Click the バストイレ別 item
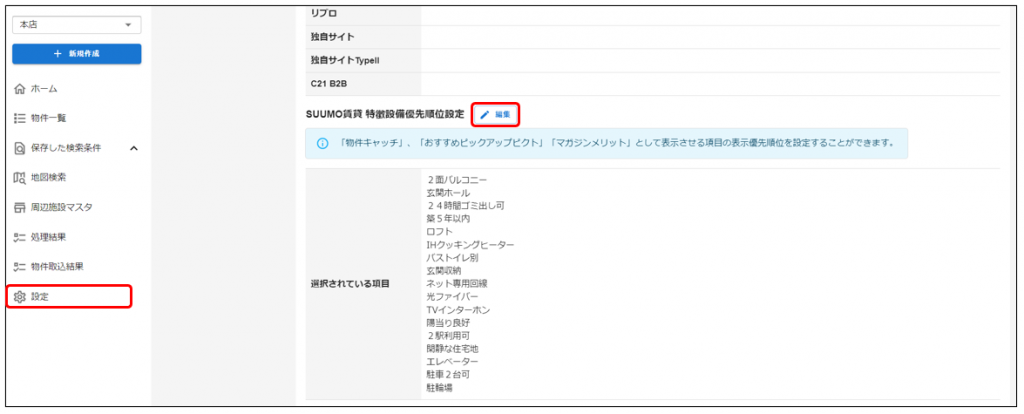The width and height of the screenshot is (1024, 414). coord(452,258)
